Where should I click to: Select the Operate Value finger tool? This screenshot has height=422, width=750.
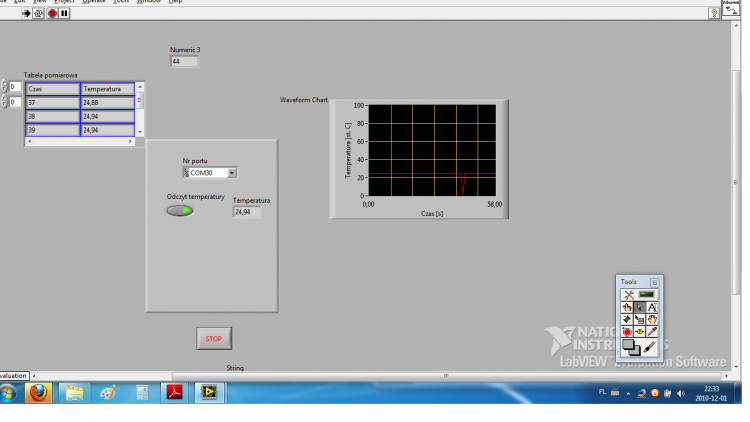click(x=627, y=307)
